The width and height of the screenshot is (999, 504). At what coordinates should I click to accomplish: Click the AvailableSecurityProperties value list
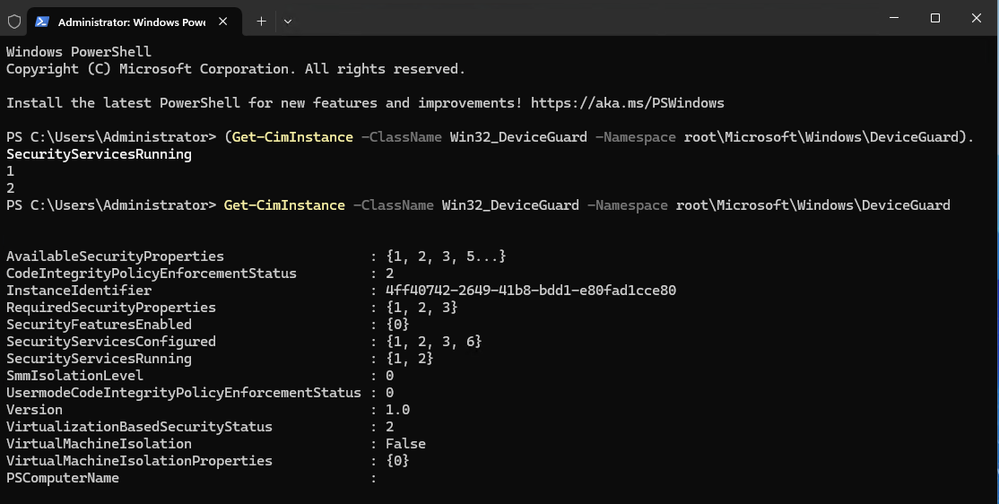point(446,257)
